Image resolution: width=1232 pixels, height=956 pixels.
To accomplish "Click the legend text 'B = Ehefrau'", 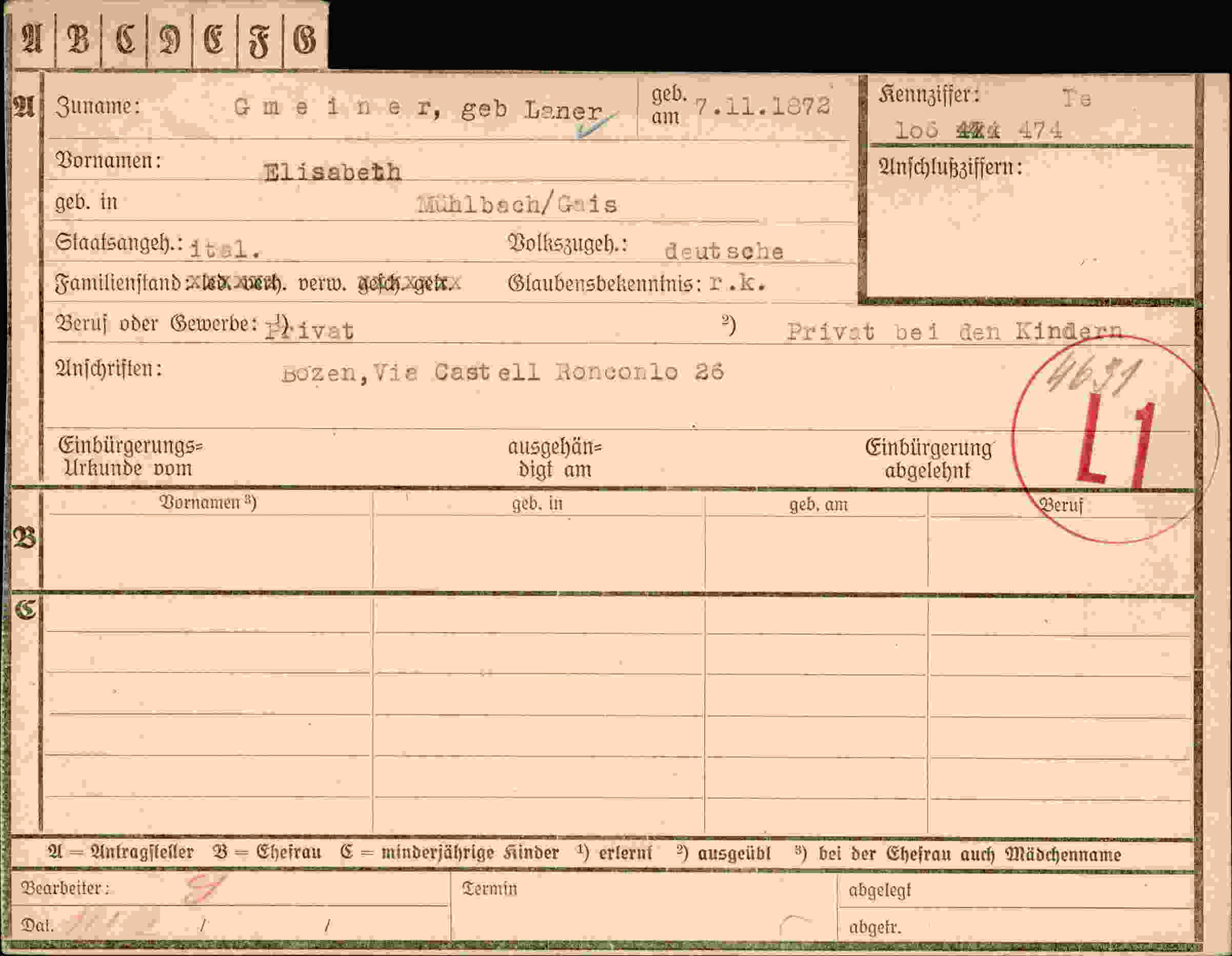I will [x=267, y=852].
